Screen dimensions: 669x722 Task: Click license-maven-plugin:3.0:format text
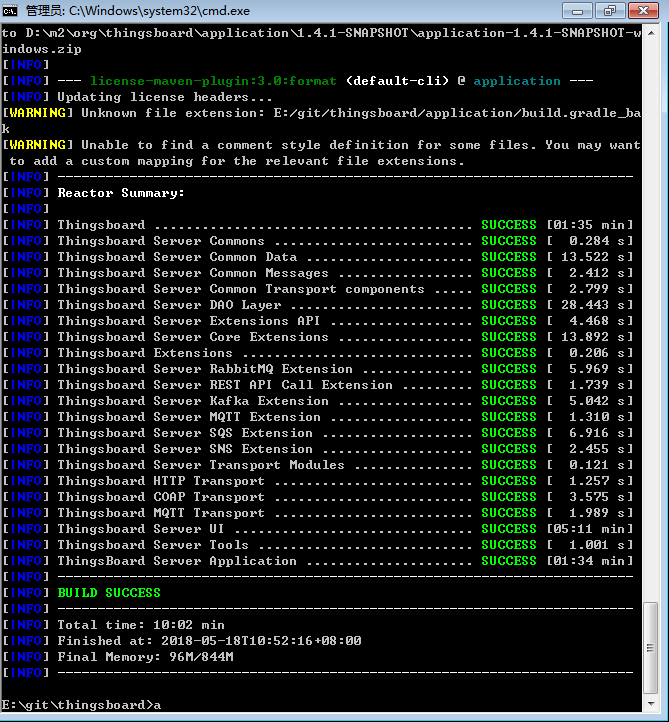click(213, 81)
